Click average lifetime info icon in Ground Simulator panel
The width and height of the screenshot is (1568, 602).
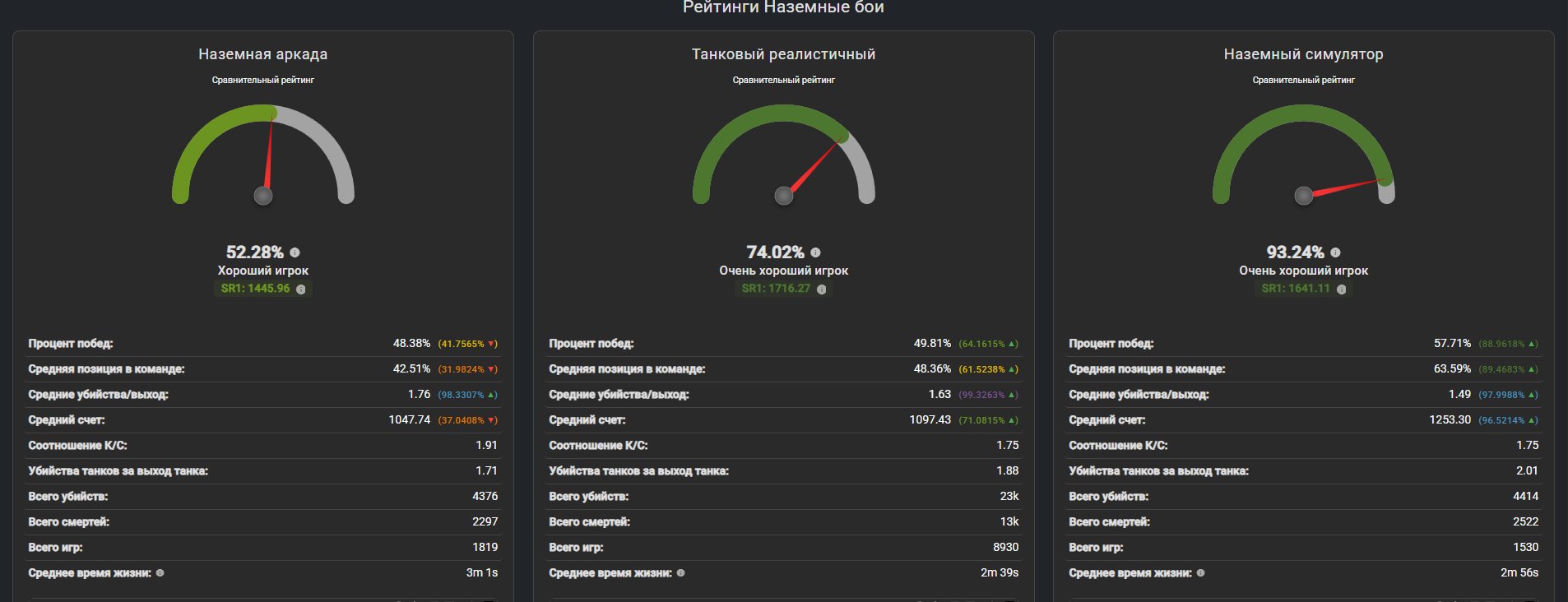(x=1200, y=573)
